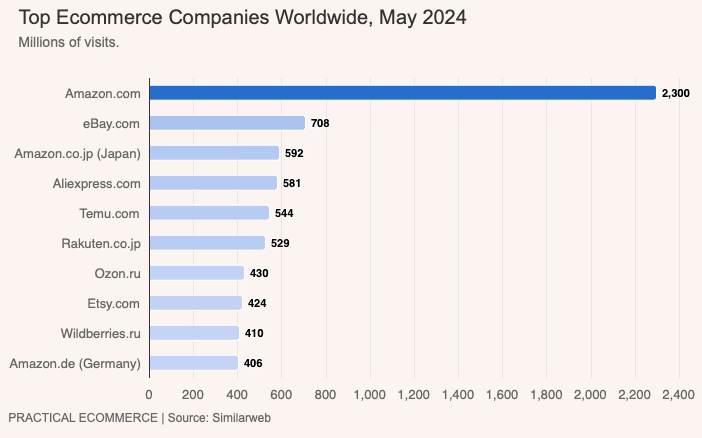Viewport: 702px width, 438px height.
Task: Click the 529 value label
Action: (280, 243)
